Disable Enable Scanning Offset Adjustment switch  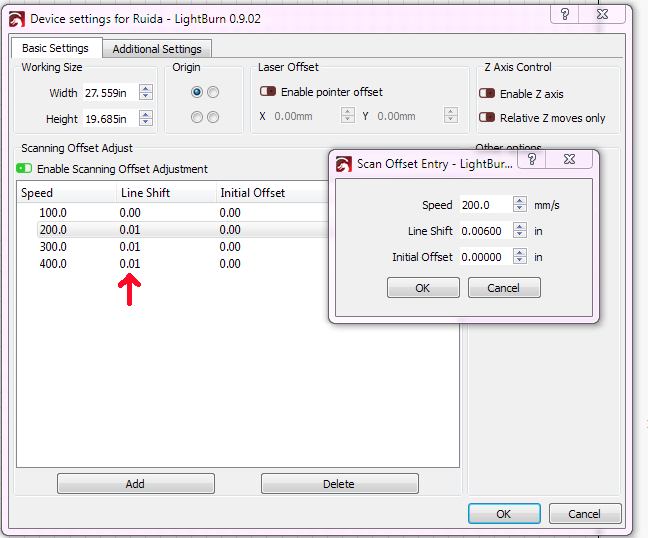(24, 168)
